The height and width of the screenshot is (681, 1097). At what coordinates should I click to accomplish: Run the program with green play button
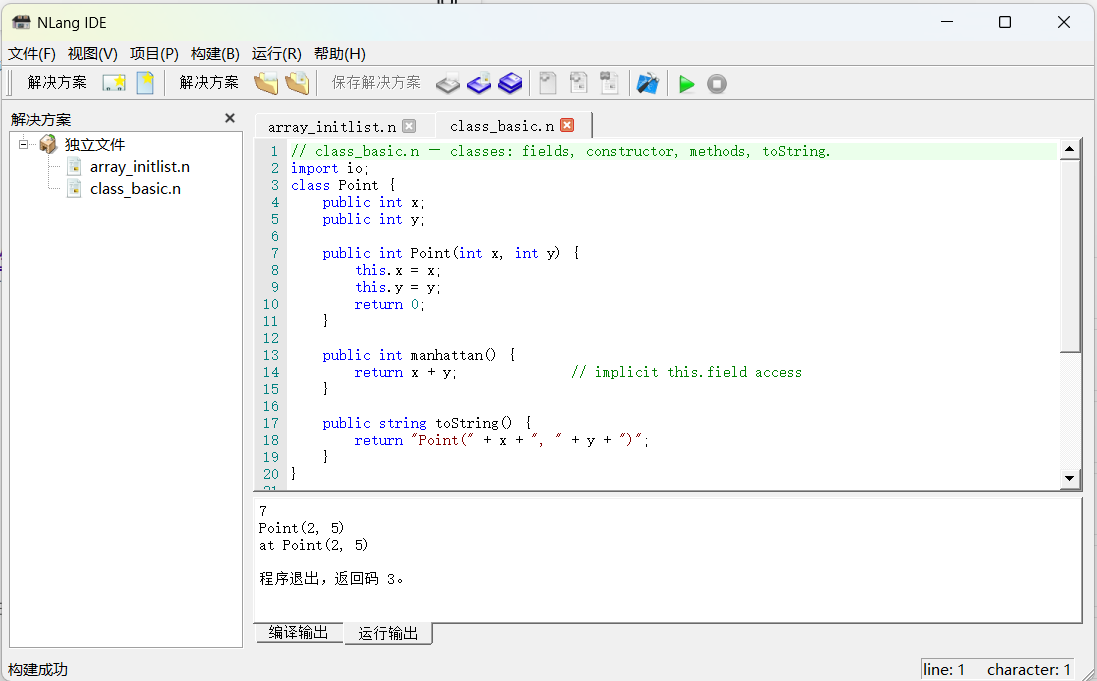pos(686,84)
